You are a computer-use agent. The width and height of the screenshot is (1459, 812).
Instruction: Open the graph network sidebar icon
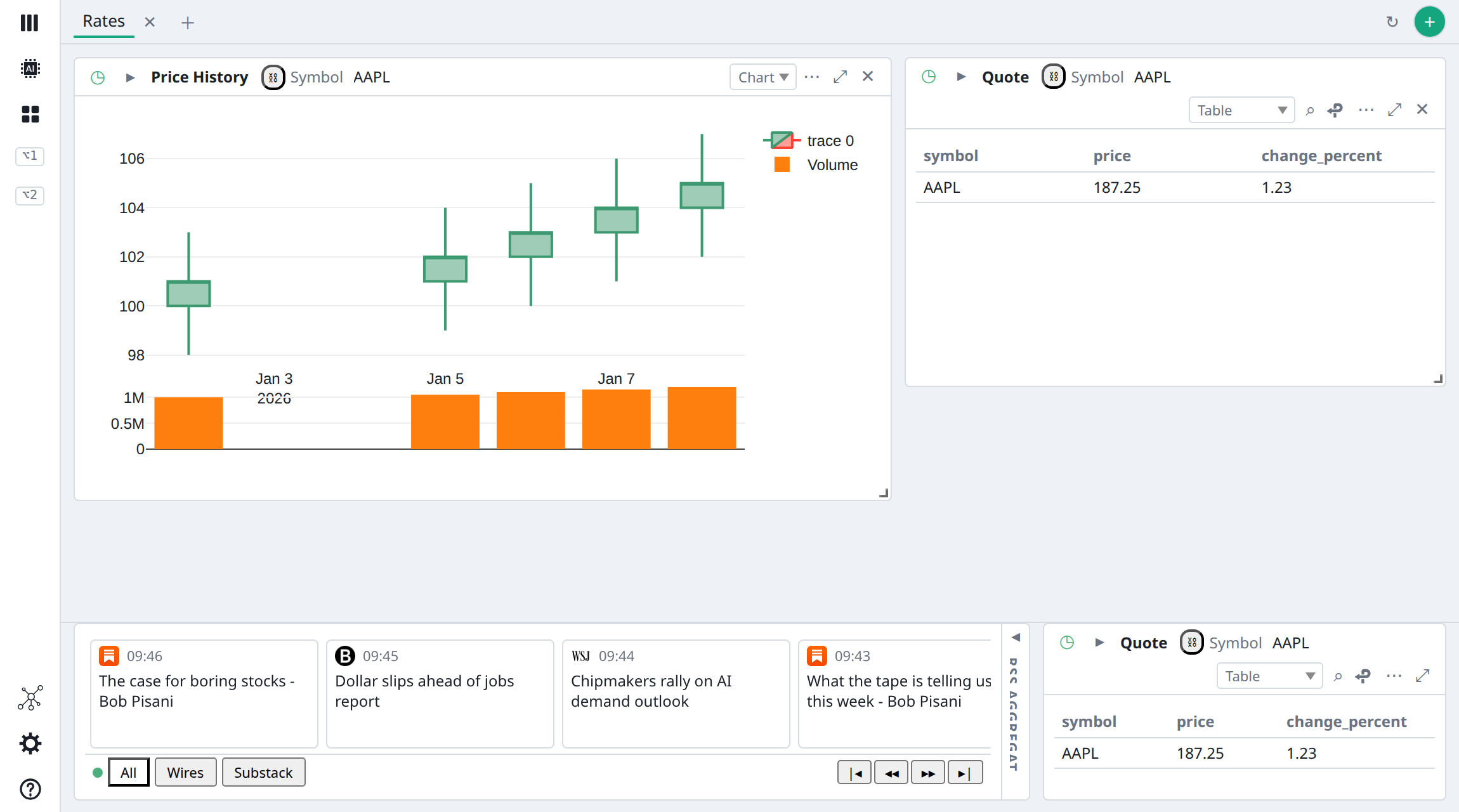pyautogui.click(x=30, y=698)
